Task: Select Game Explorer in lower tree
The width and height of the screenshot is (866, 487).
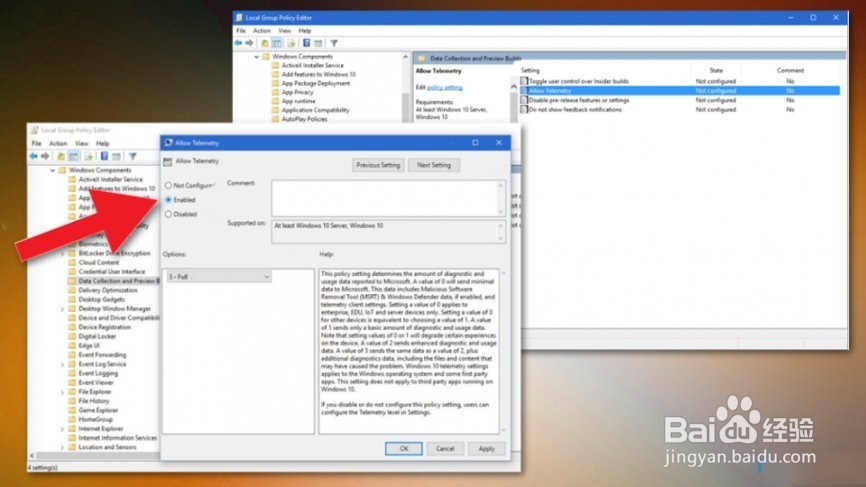Action: [x=98, y=410]
